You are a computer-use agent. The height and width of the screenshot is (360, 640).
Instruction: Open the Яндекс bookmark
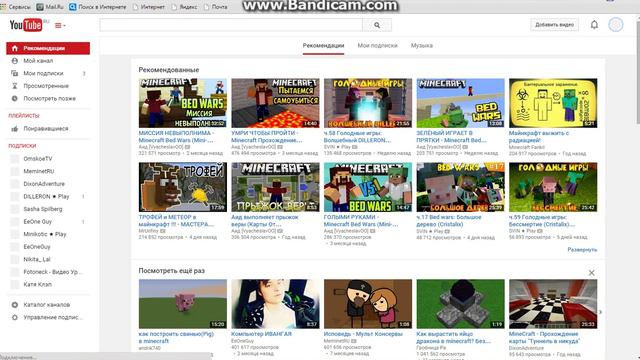point(184,7)
